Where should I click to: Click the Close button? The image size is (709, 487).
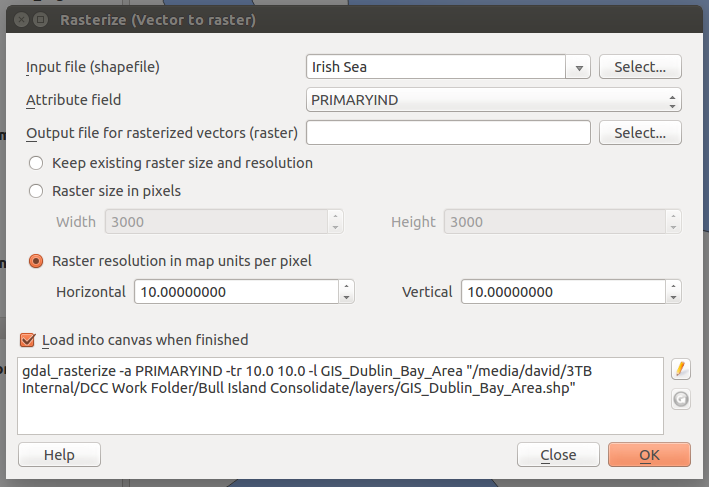pos(558,455)
